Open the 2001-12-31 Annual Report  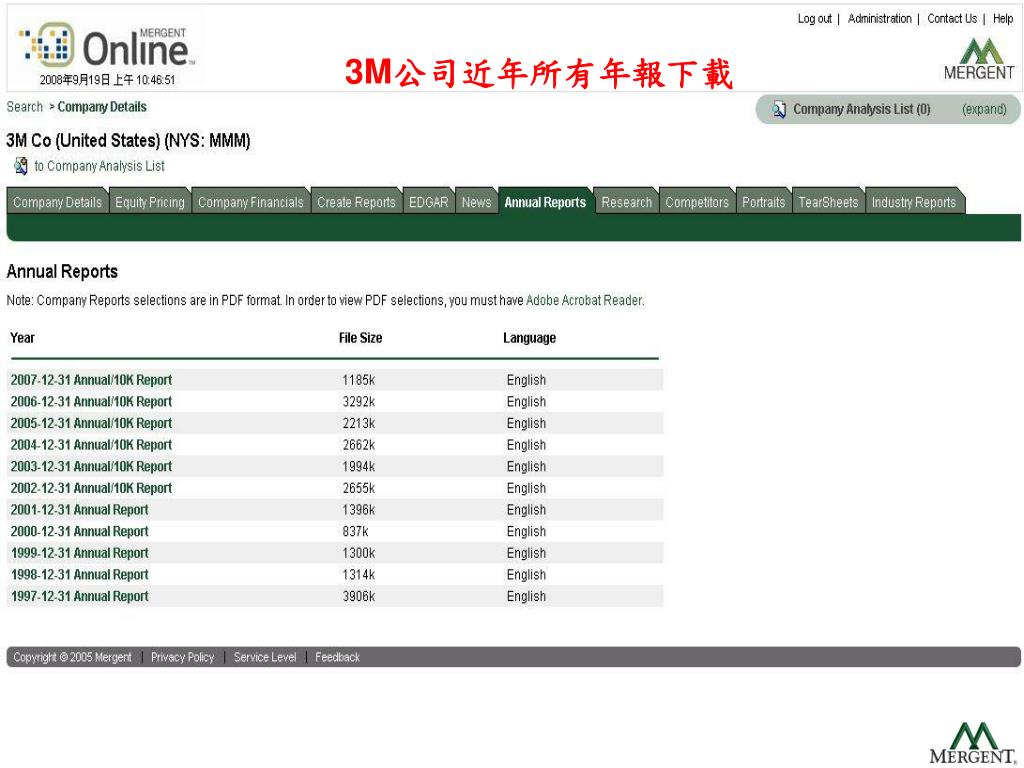point(79,509)
